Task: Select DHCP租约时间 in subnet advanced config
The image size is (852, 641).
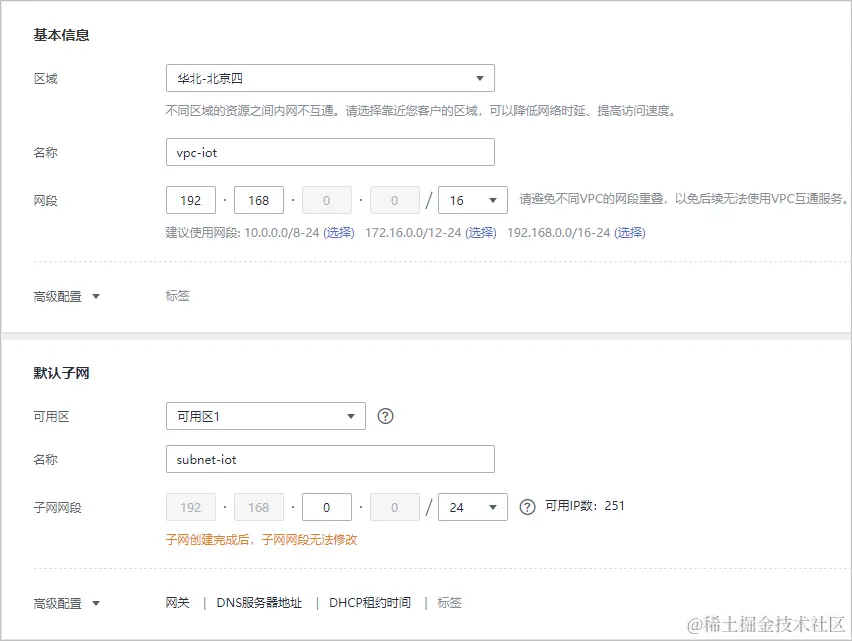Action: pos(370,603)
